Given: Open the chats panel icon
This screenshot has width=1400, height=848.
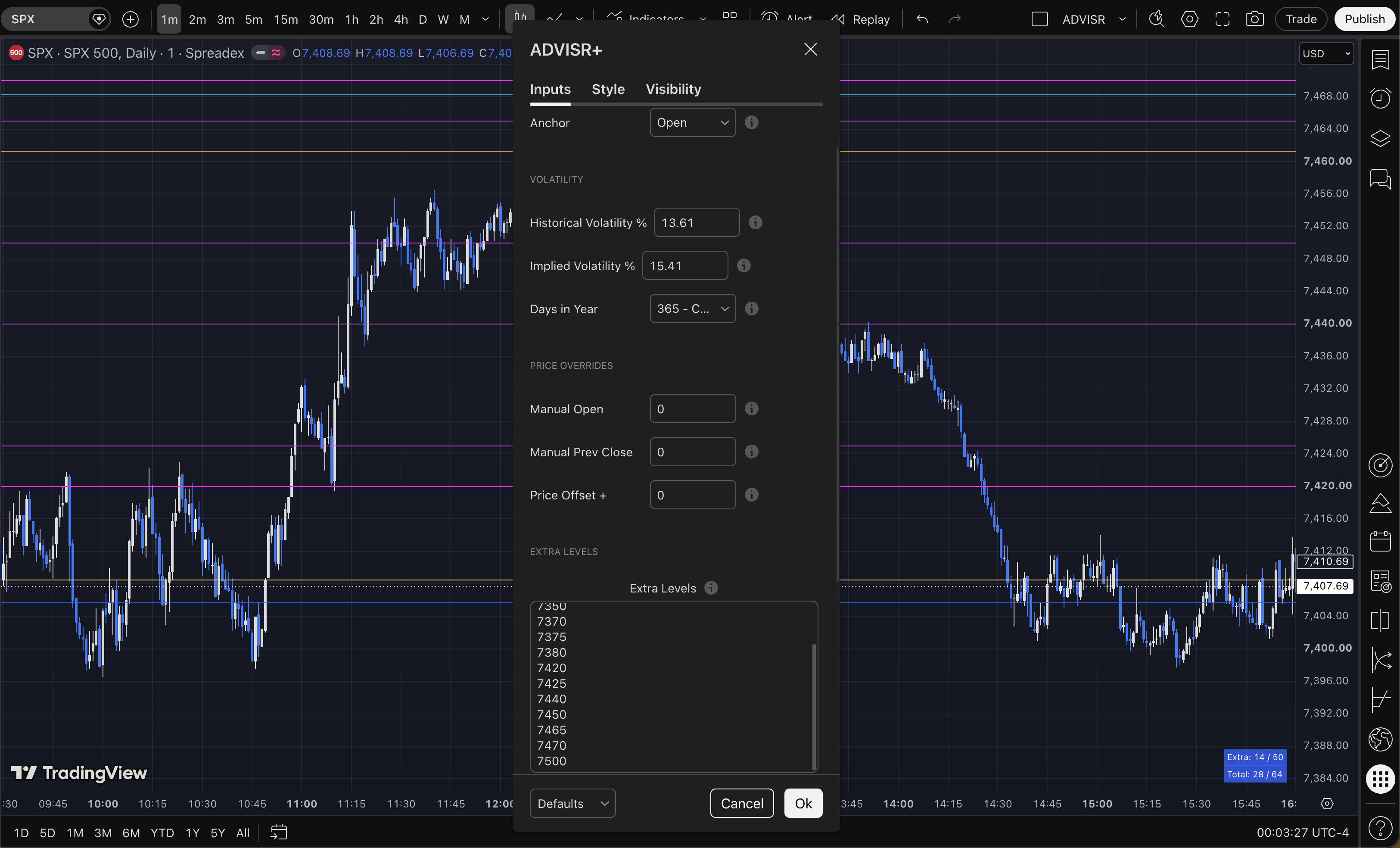Looking at the screenshot, I should click(1380, 179).
